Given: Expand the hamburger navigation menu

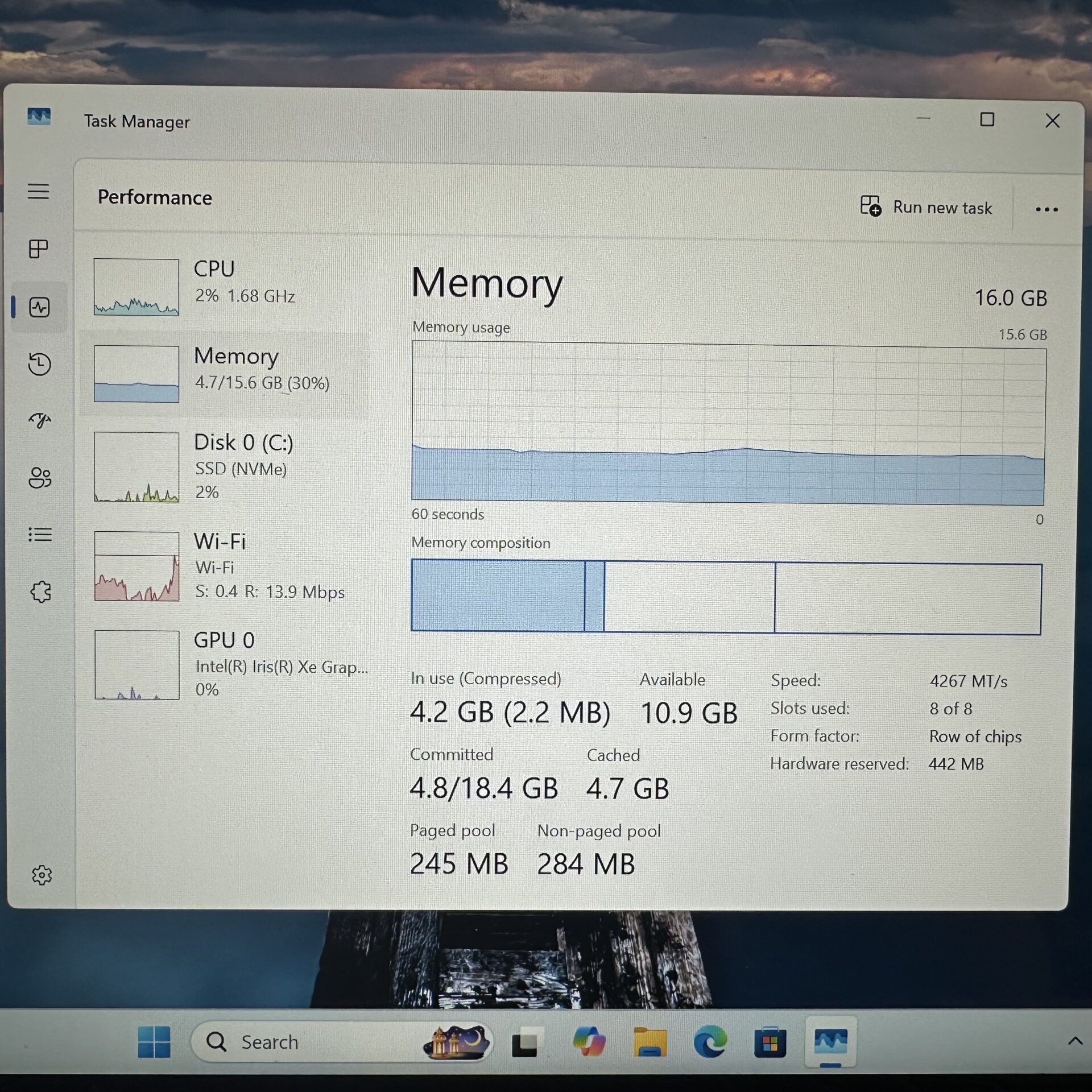Looking at the screenshot, I should 38,191.
